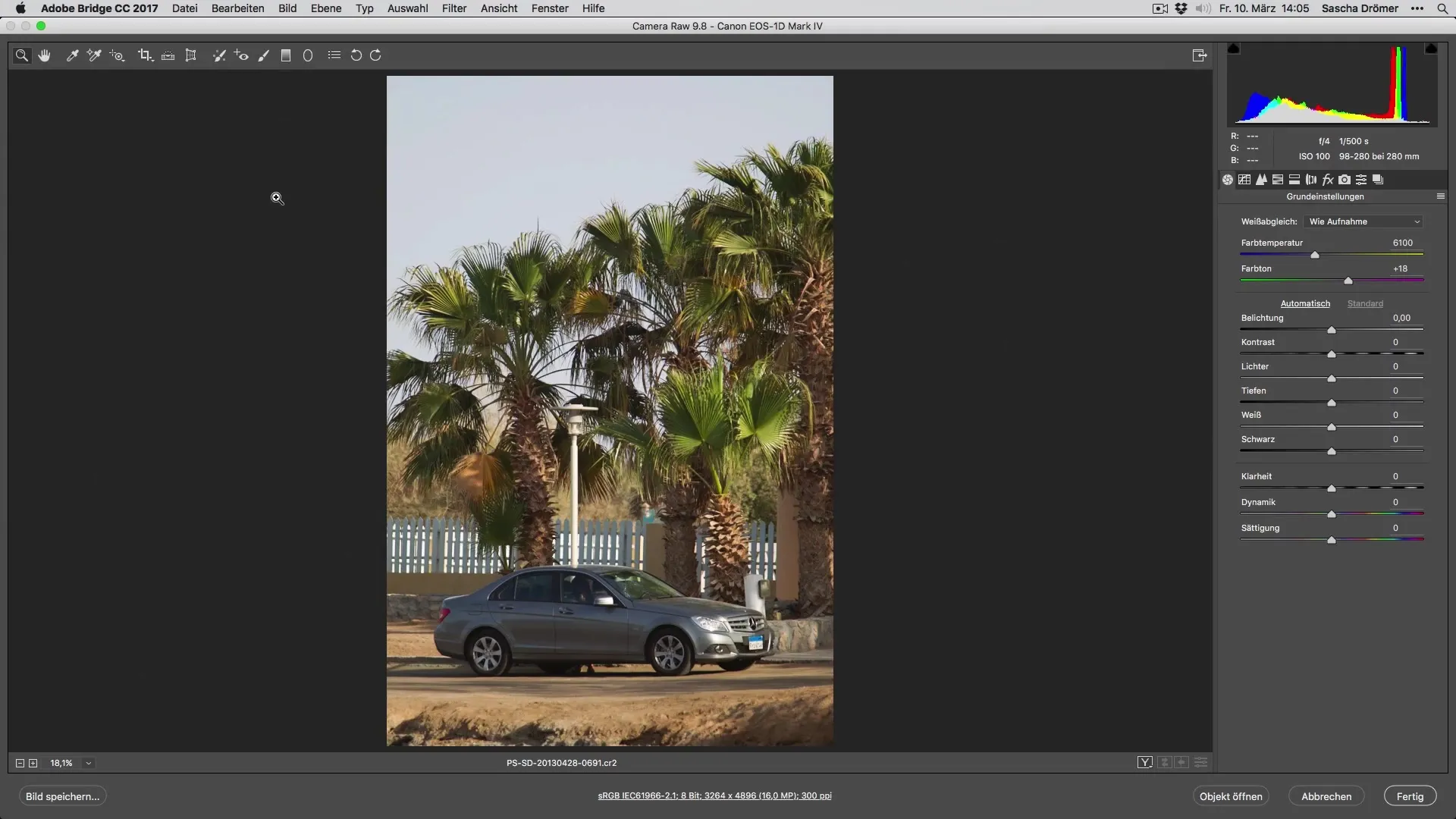Switch to the Basic (Grundeinstellungen) aperture tab
This screenshot has height=819, width=1456.
pos(1228,180)
